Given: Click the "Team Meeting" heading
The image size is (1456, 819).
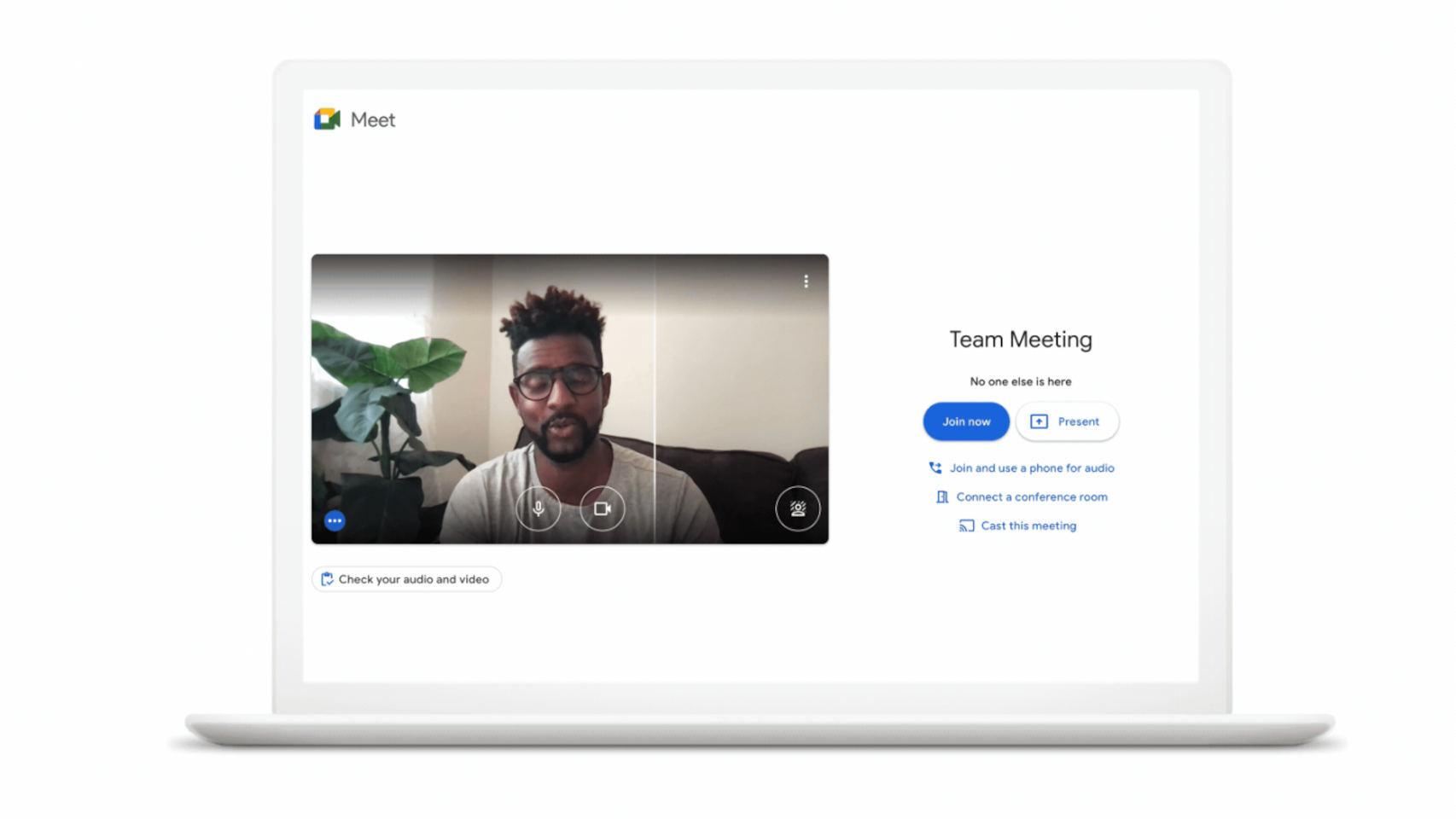Looking at the screenshot, I should (1019, 339).
